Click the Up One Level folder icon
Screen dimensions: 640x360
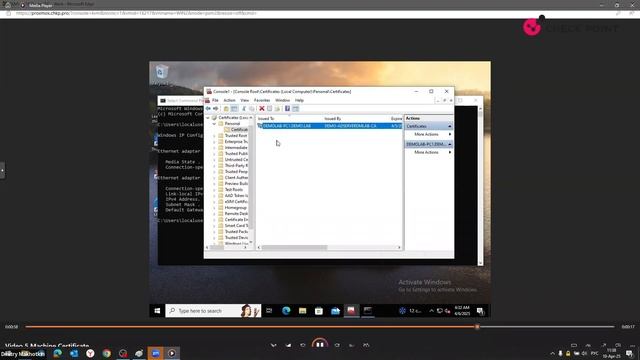pyautogui.click(x=226, y=109)
